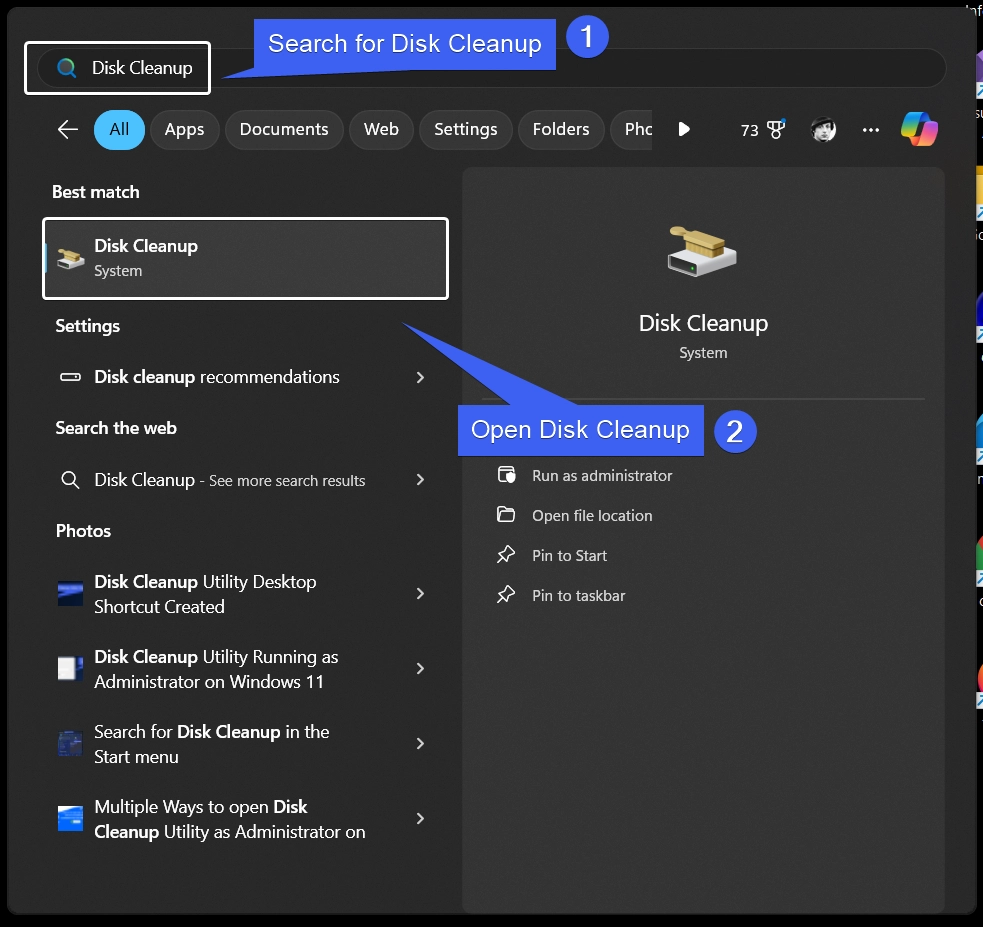Expand Disk cleanup recommendations chevron
Screen dimensions: 983x927
(420, 377)
